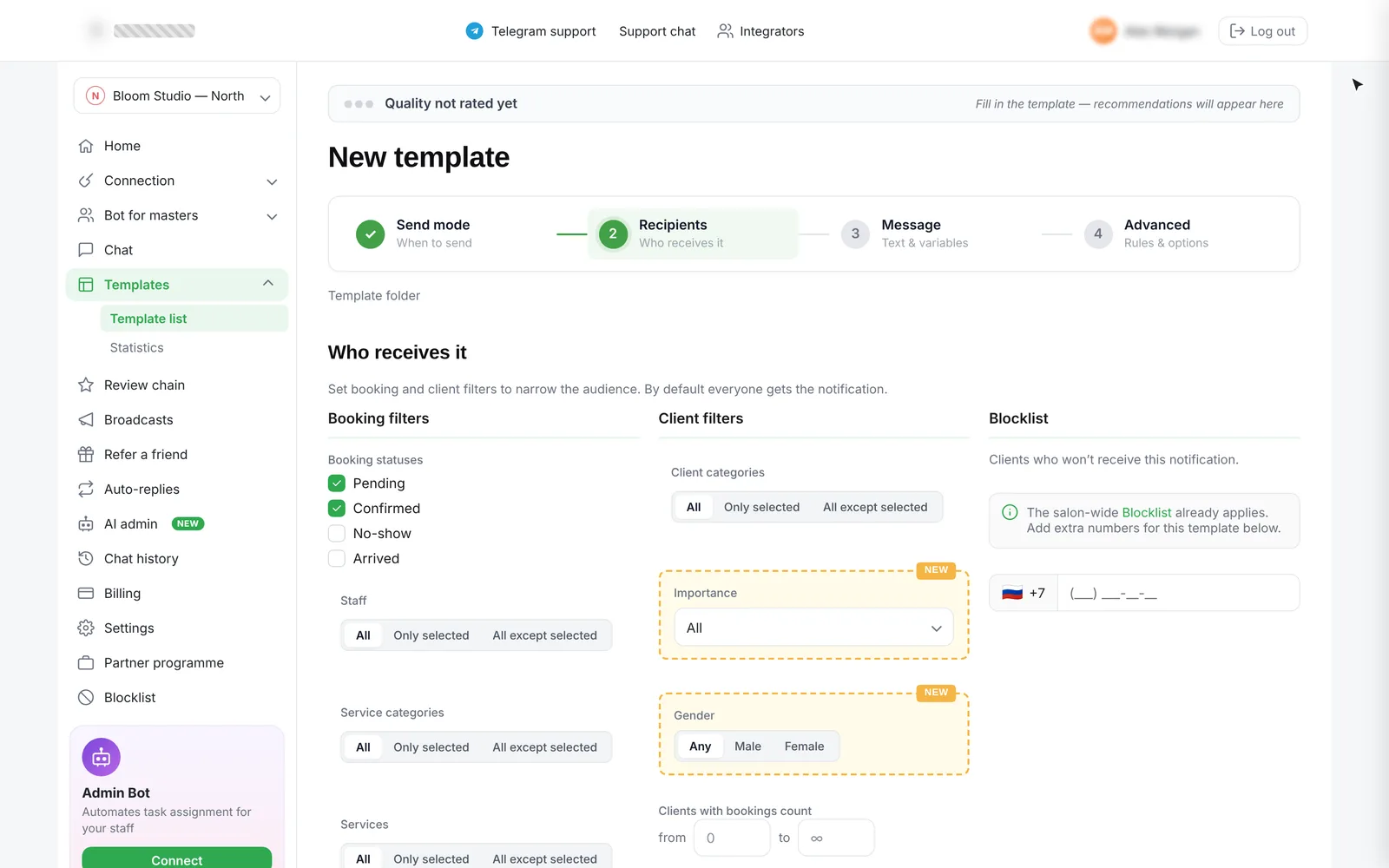Click the Telegram support plane icon
The height and width of the screenshot is (868, 1389).
coord(474,31)
